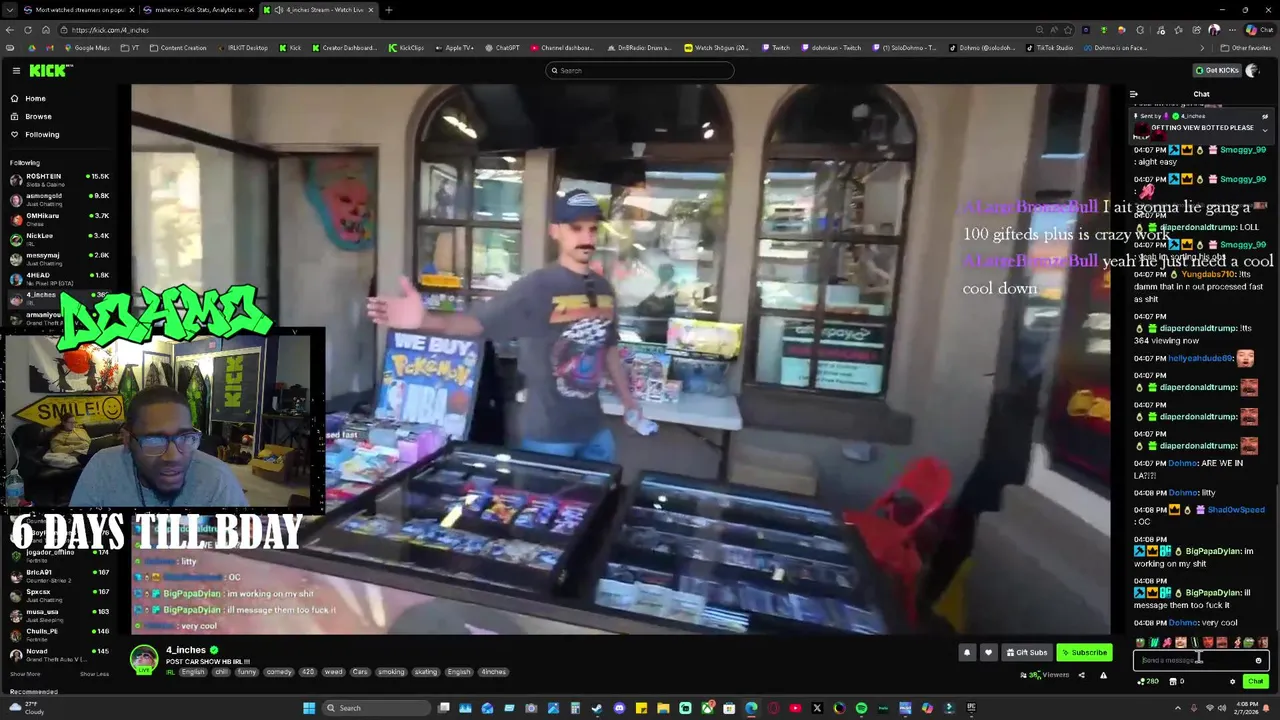Enable notifications with bell icon
1280x720 pixels.
pyautogui.click(x=966, y=652)
